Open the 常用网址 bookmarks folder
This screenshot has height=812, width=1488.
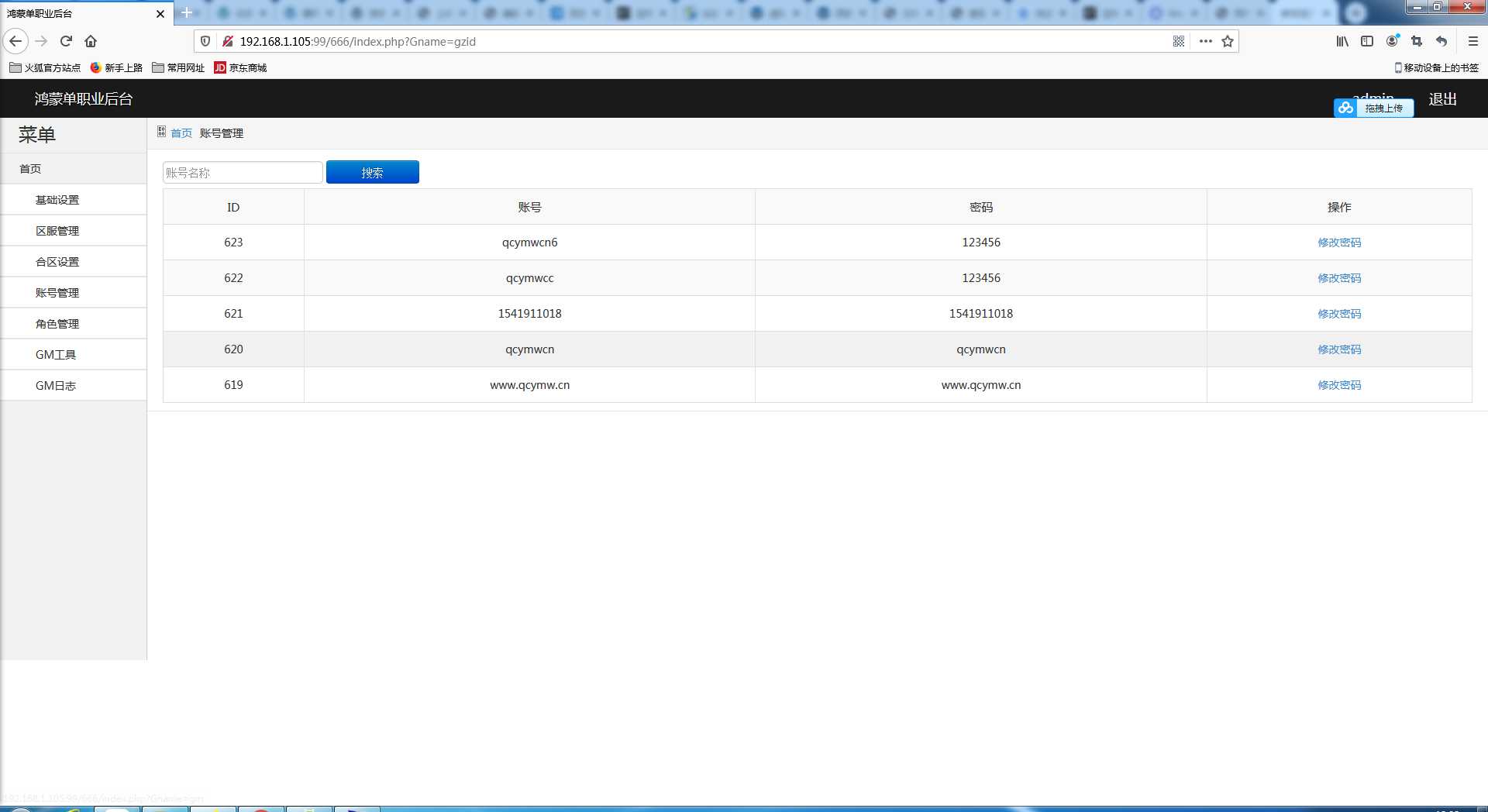pyautogui.click(x=178, y=67)
